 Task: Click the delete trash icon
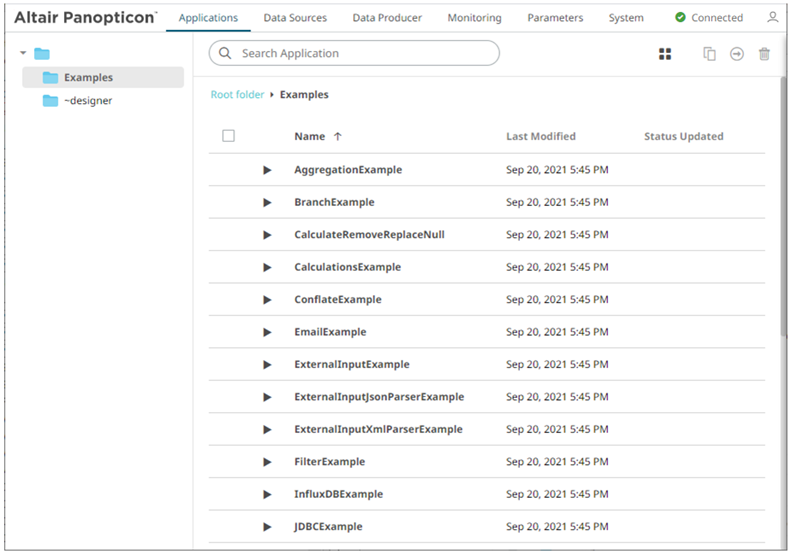coord(764,54)
